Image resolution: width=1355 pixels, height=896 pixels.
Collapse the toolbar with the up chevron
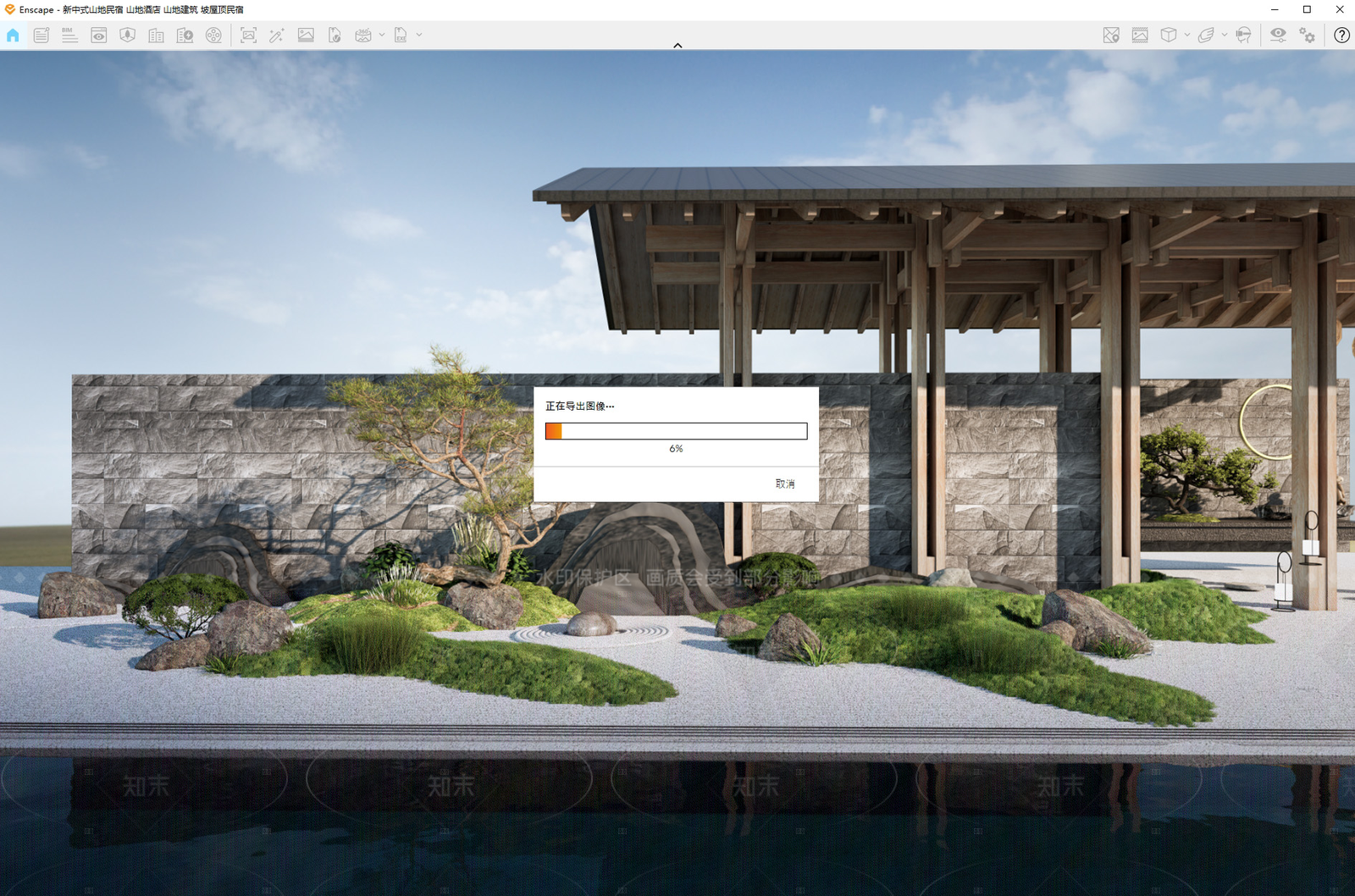(x=677, y=46)
